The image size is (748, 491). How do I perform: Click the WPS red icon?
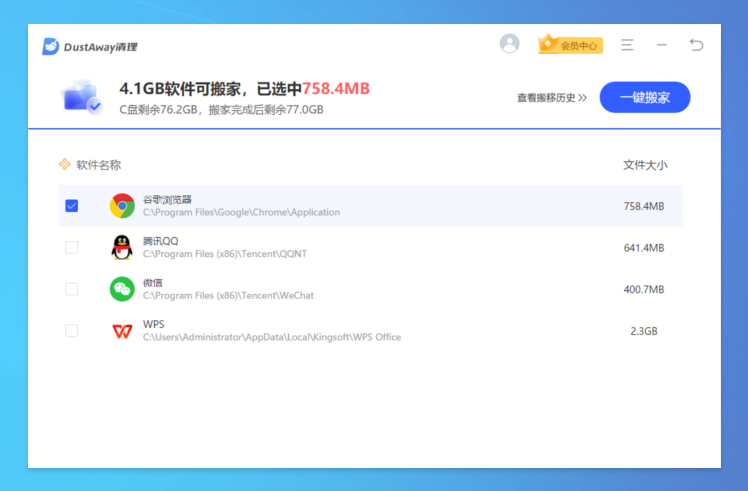[x=122, y=331]
